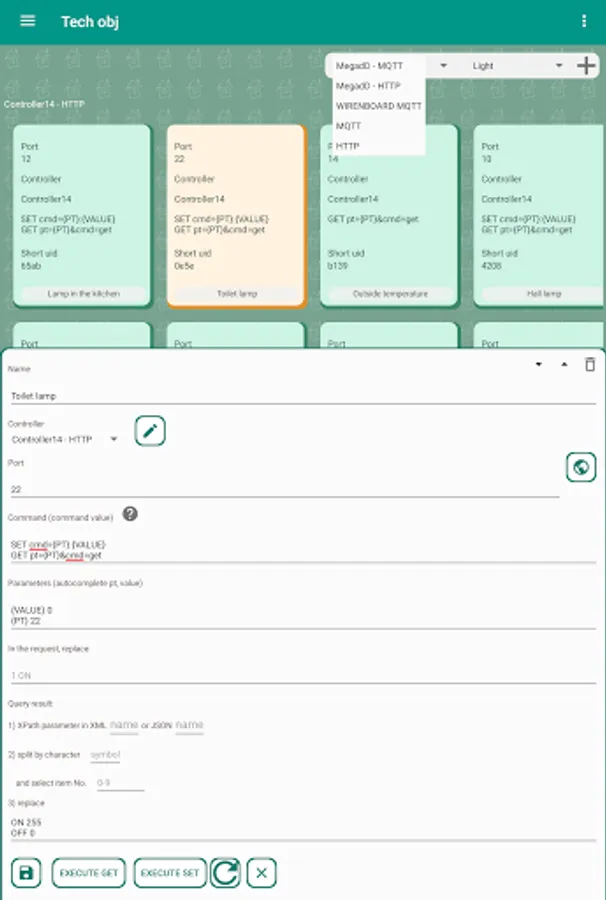Viewport: 606px width, 900px height.
Task: Choose MQTT option from list
Action: [379, 126]
